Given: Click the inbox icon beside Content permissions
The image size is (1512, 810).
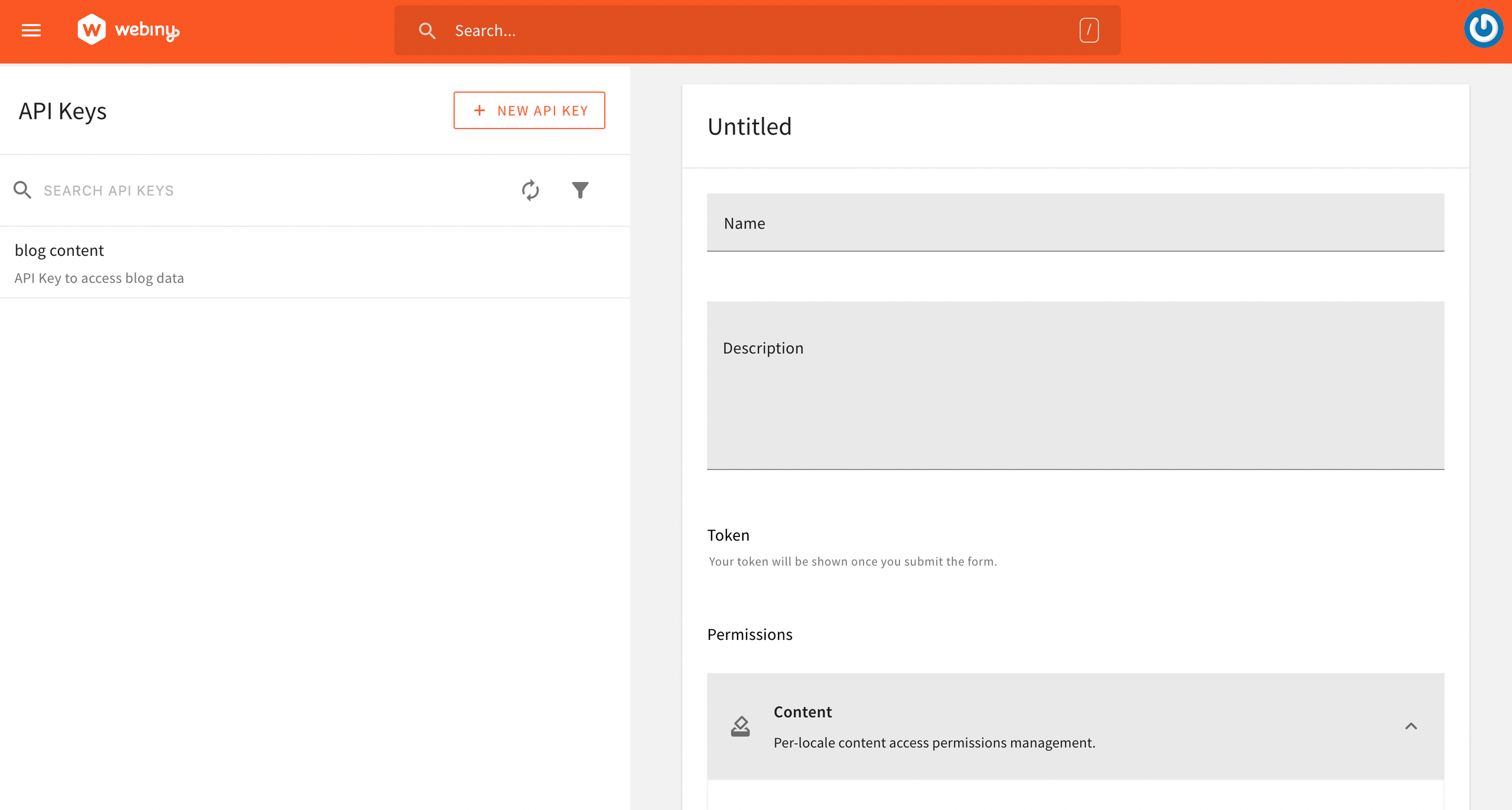Looking at the screenshot, I should tap(740, 727).
